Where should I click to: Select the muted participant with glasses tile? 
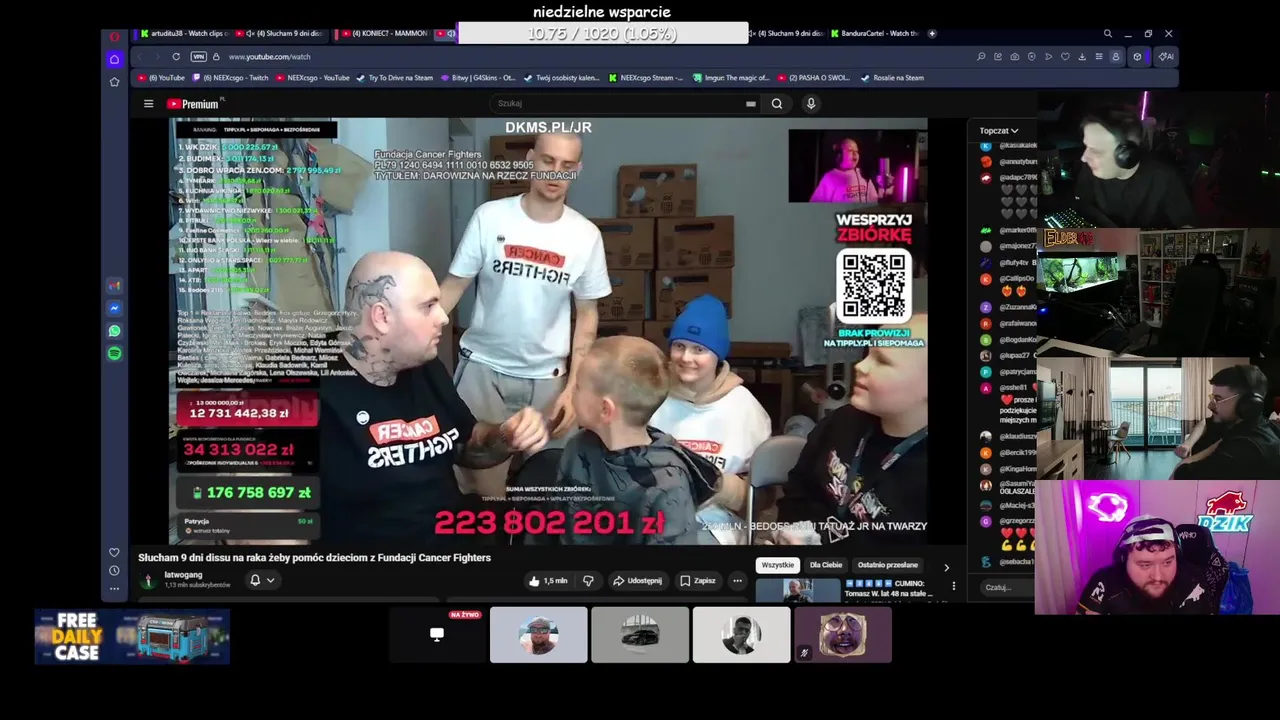[x=843, y=634]
